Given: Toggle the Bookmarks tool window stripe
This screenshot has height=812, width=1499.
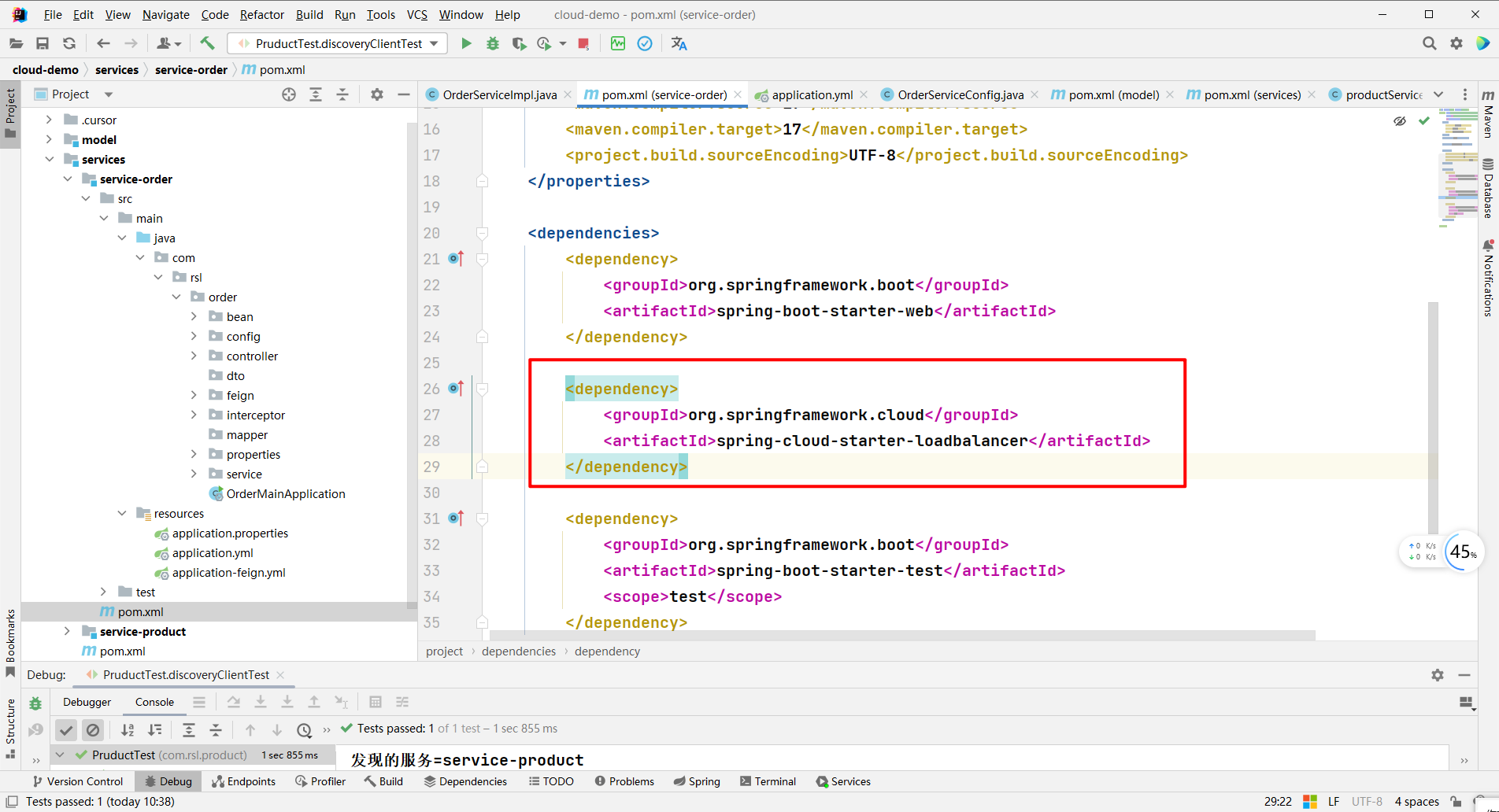Looking at the screenshot, I should [x=10, y=643].
